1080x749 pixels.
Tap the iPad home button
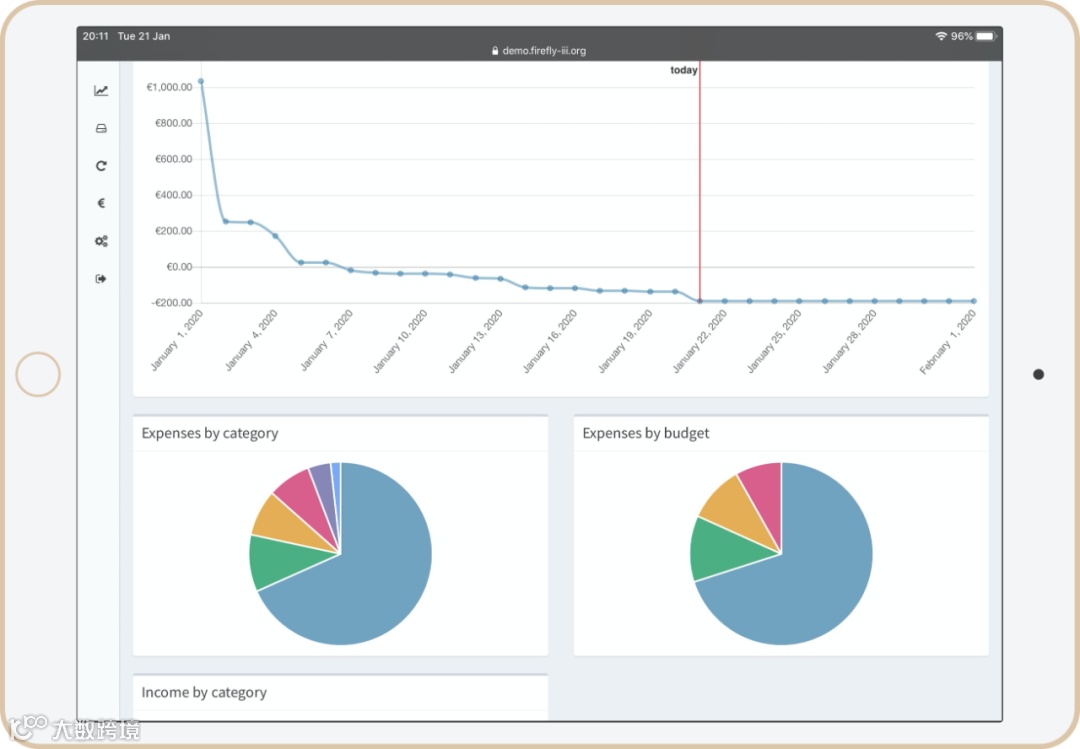[x=38, y=374]
